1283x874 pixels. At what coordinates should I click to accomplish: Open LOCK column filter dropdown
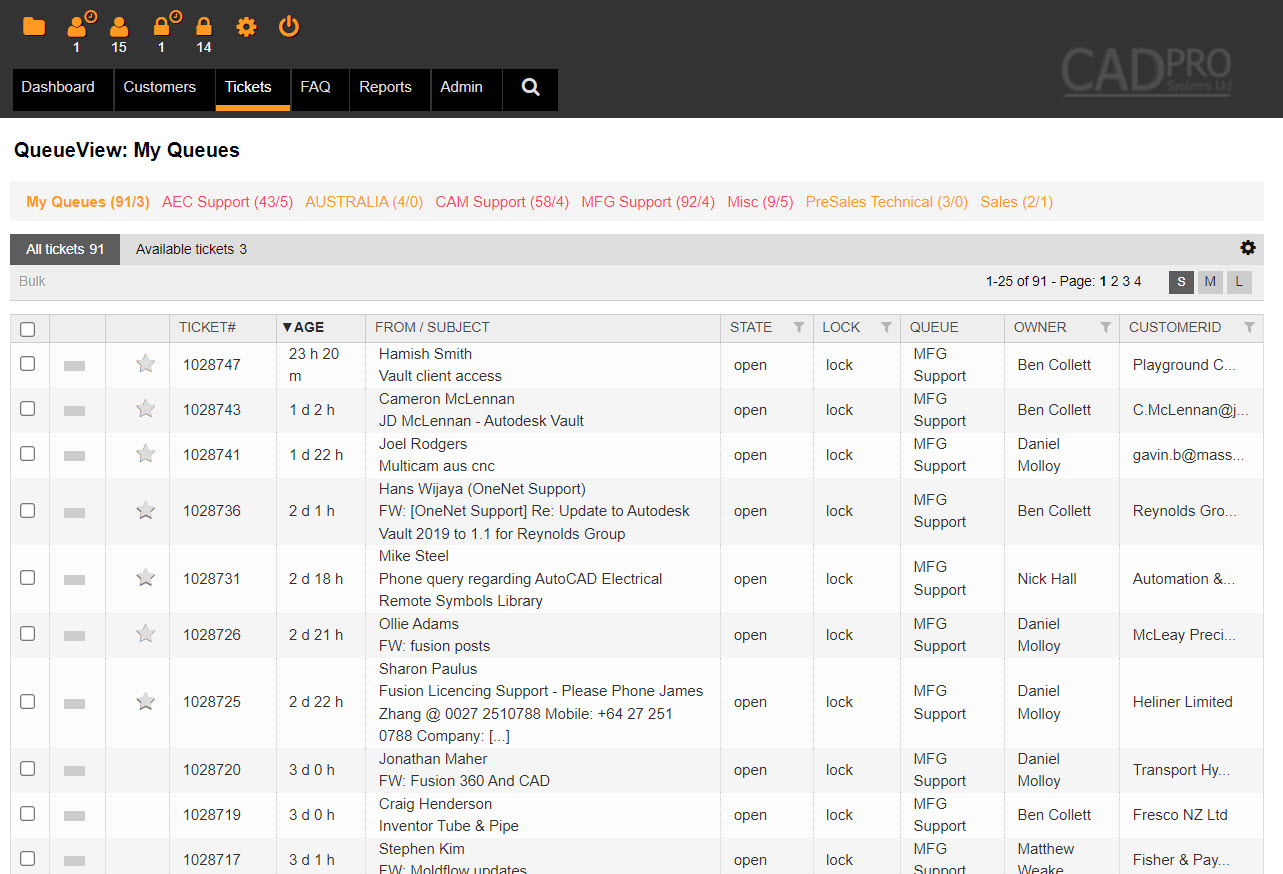pos(886,328)
